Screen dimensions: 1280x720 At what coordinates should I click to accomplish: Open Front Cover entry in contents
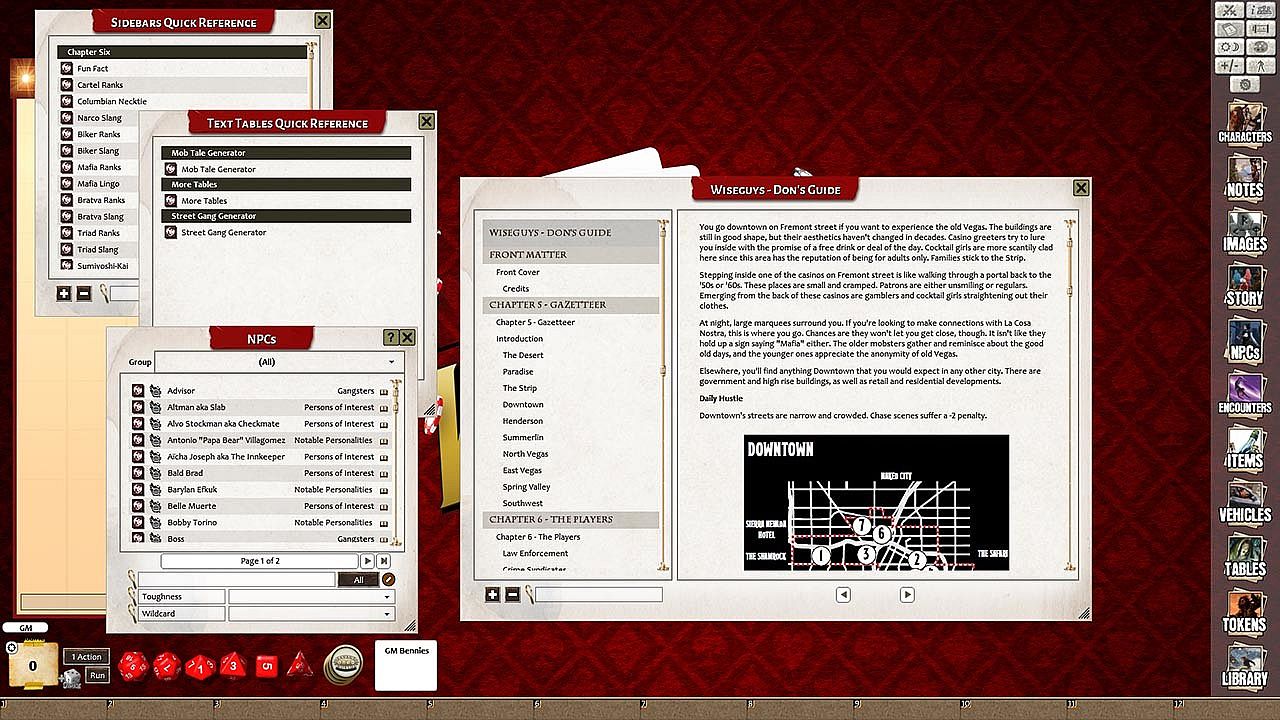coord(518,272)
